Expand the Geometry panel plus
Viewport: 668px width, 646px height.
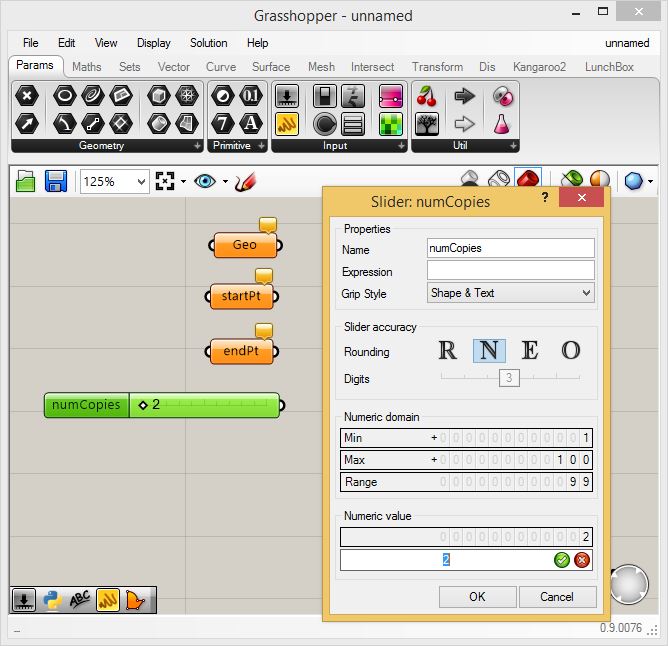pos(197,146)
